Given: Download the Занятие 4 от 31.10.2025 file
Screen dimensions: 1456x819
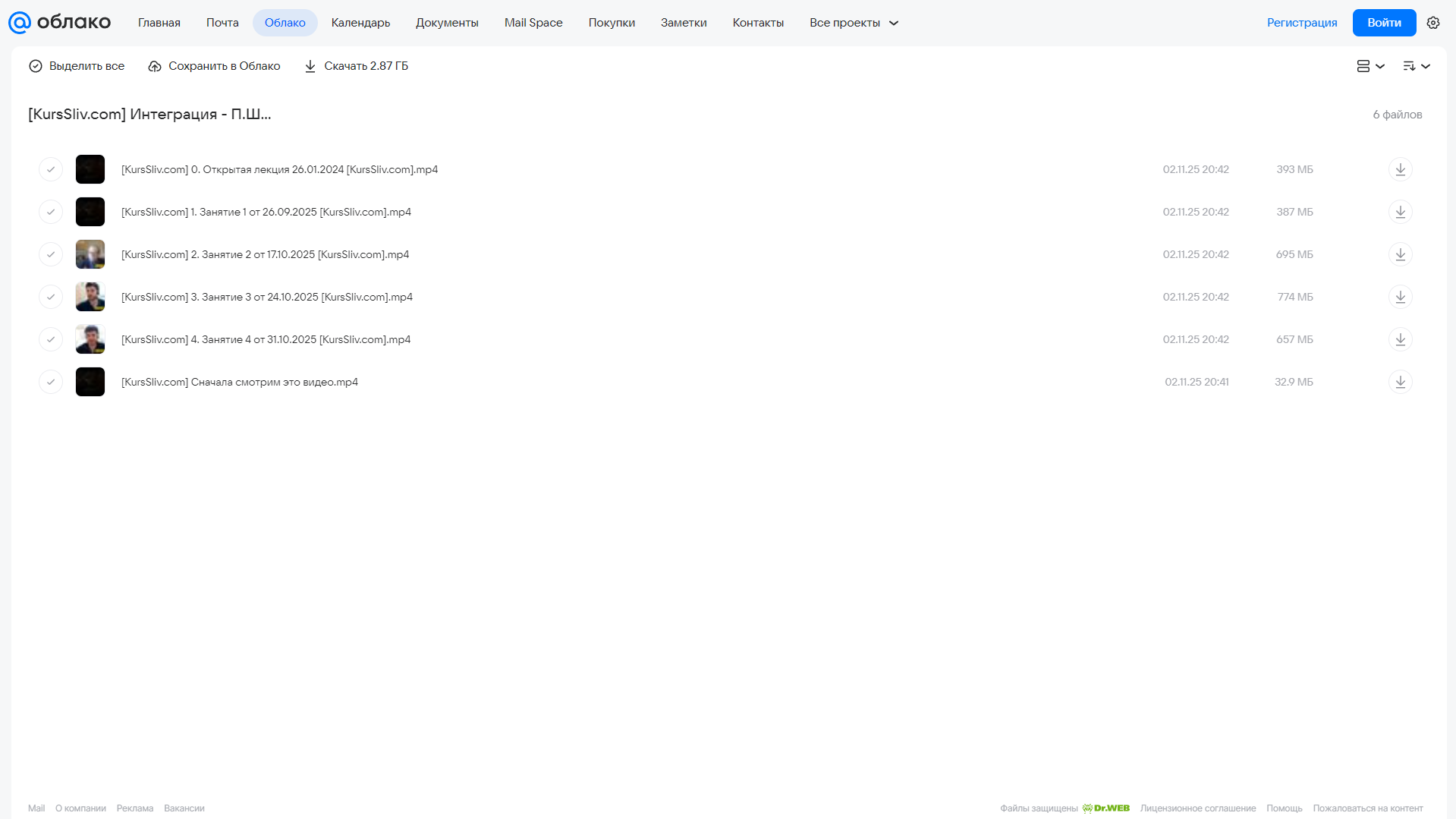Looking at the screenshot, I should click(1400, 339).
